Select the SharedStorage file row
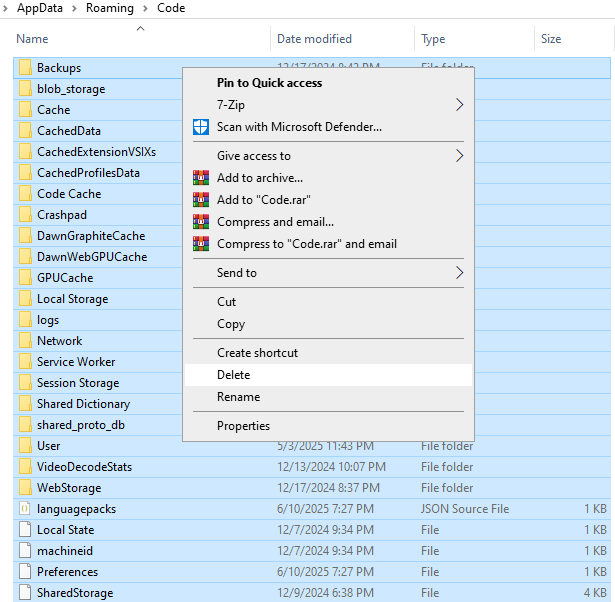Viewport: 615px width, 602px height. coord(75,593)
